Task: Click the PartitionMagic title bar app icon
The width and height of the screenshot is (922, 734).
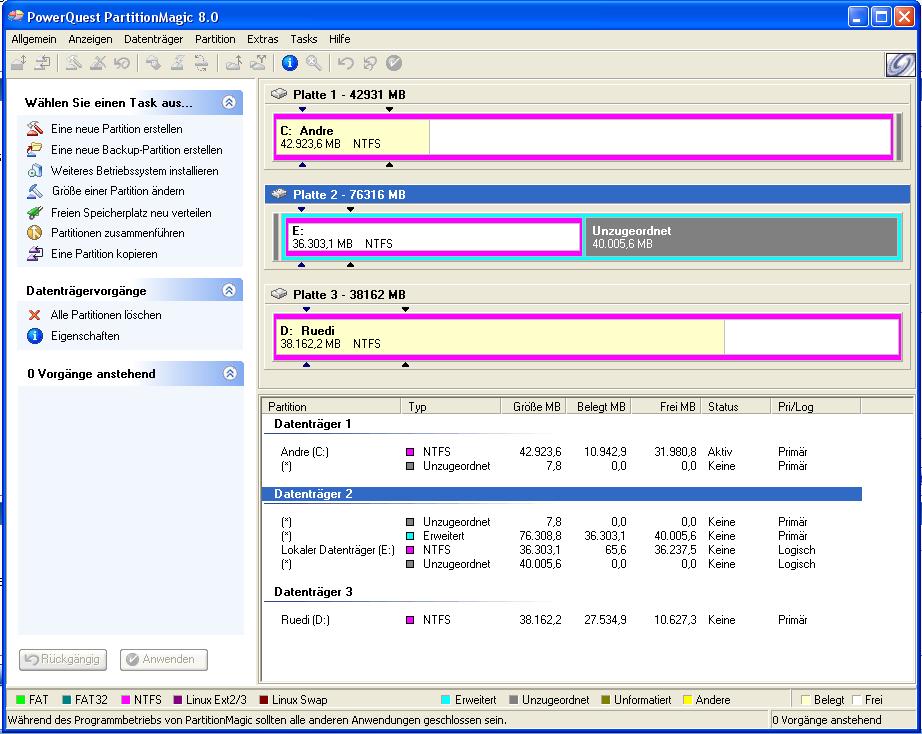Action: (x=15, y=16)
